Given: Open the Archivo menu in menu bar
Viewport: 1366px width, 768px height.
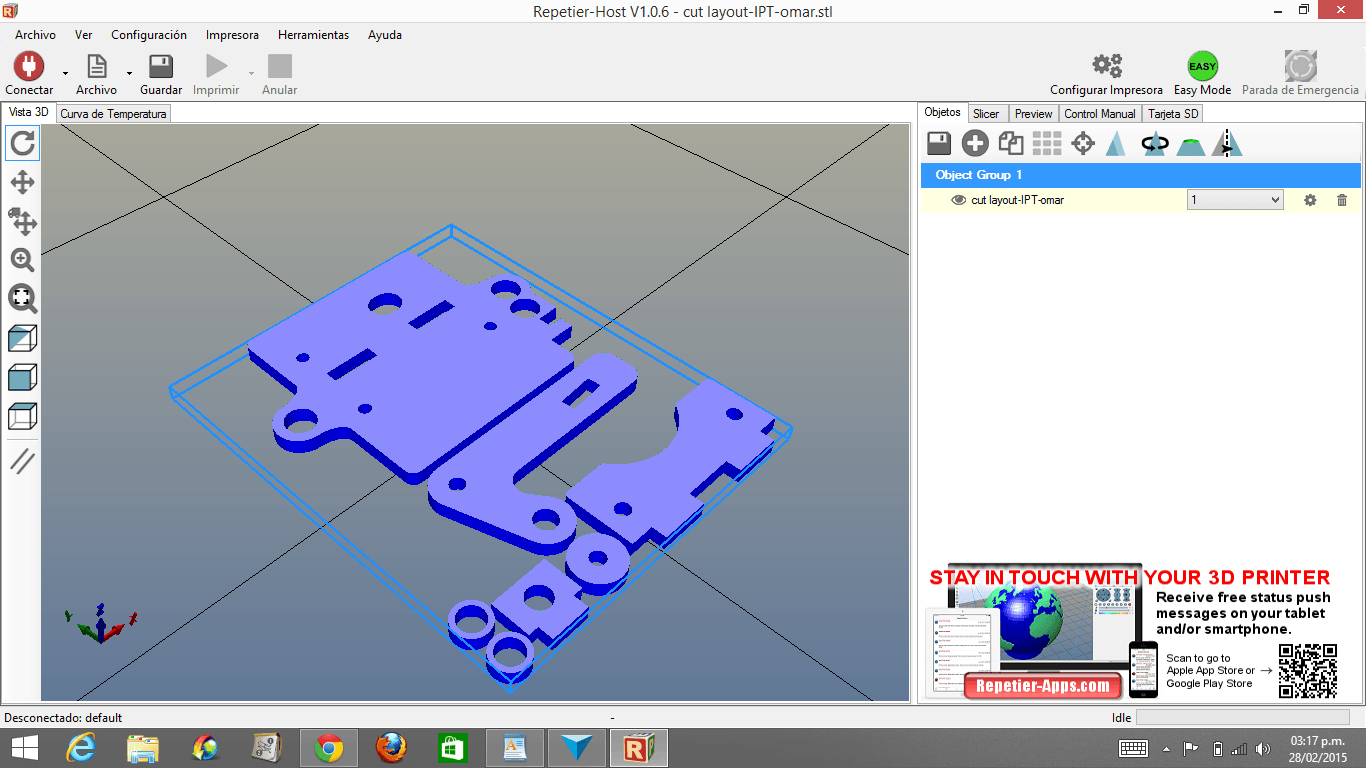Looking at the screenshot, I should [x=35, y=35].
